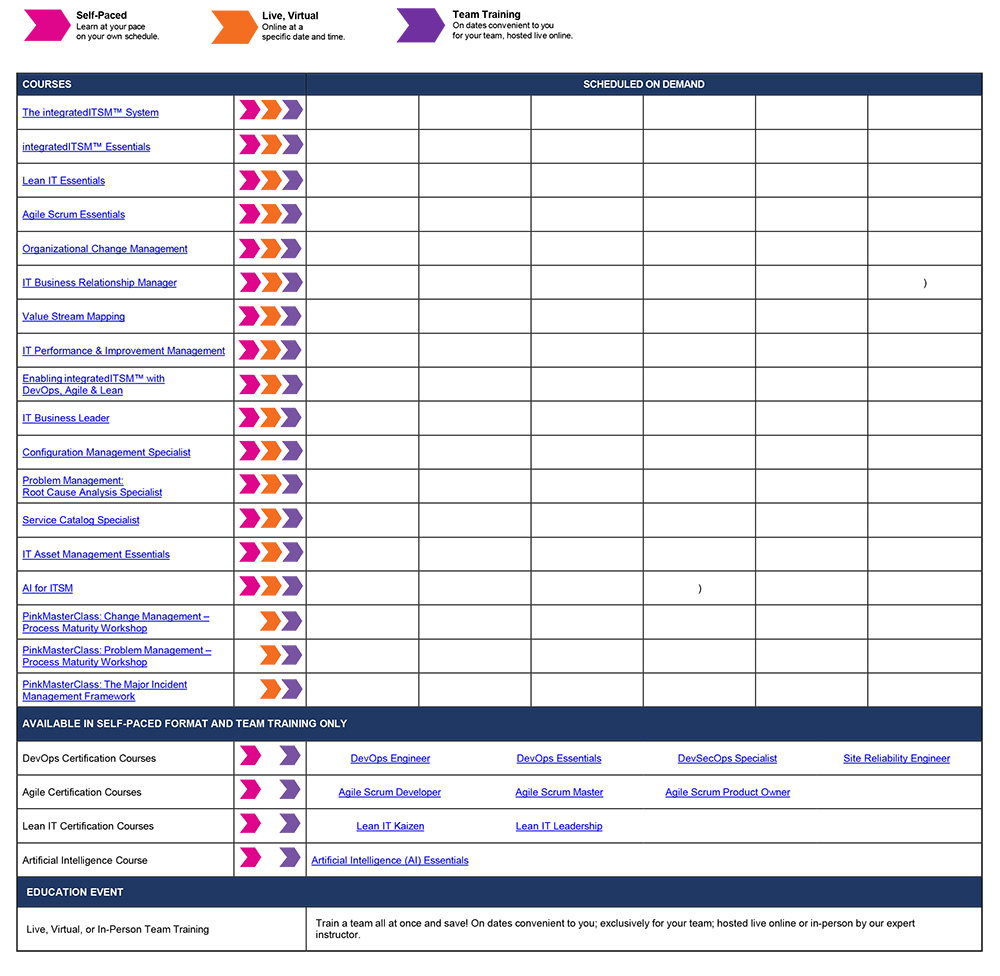The width and height of the screenshot is (1000, 976).
Task: Click the pink Self-Paced legend arrow icon
Action: [46, 26]
